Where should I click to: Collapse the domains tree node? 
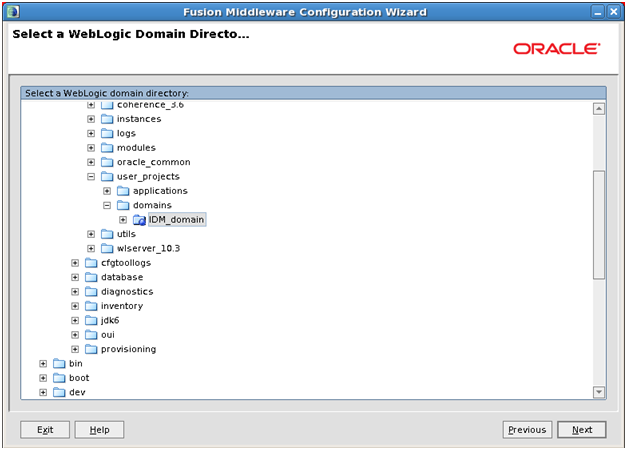click(x=107, y=206)
